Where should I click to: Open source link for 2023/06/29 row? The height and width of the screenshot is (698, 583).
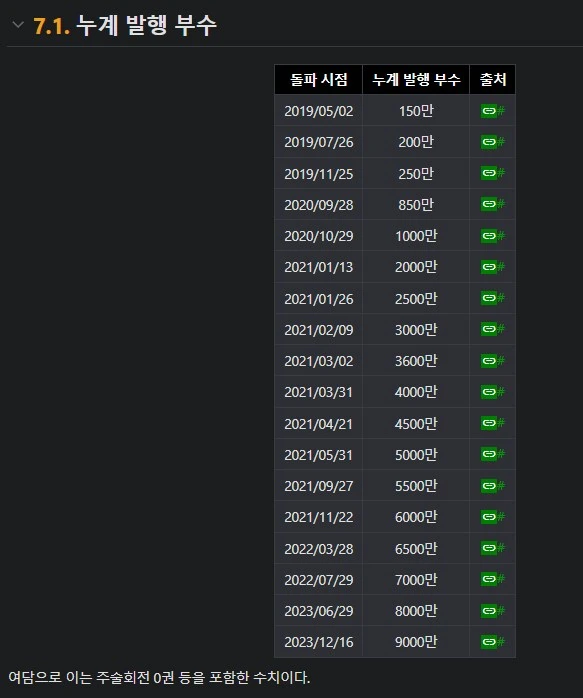tap(493, 610)
